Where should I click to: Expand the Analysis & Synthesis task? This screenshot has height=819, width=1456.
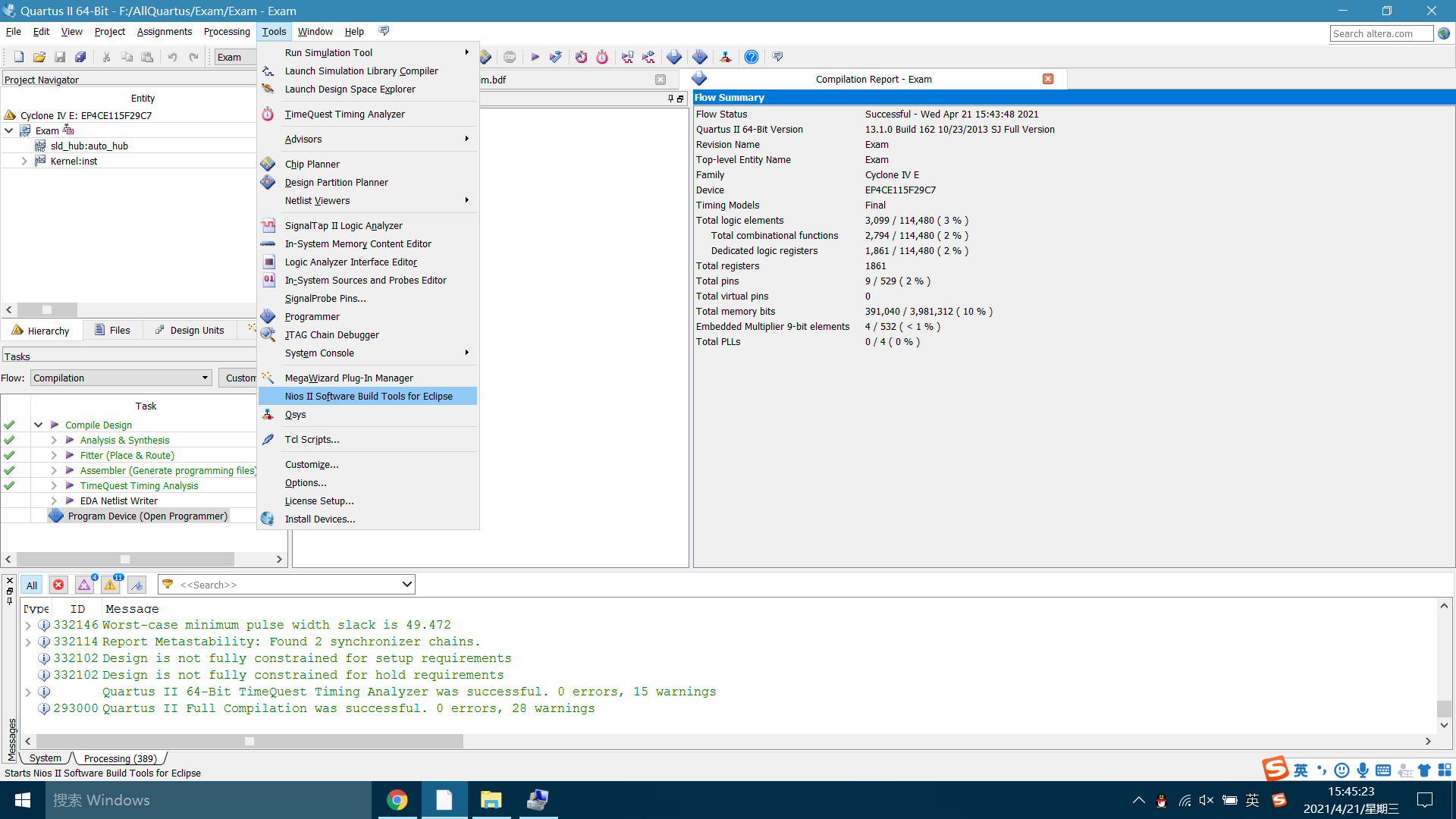coord(54,440)
